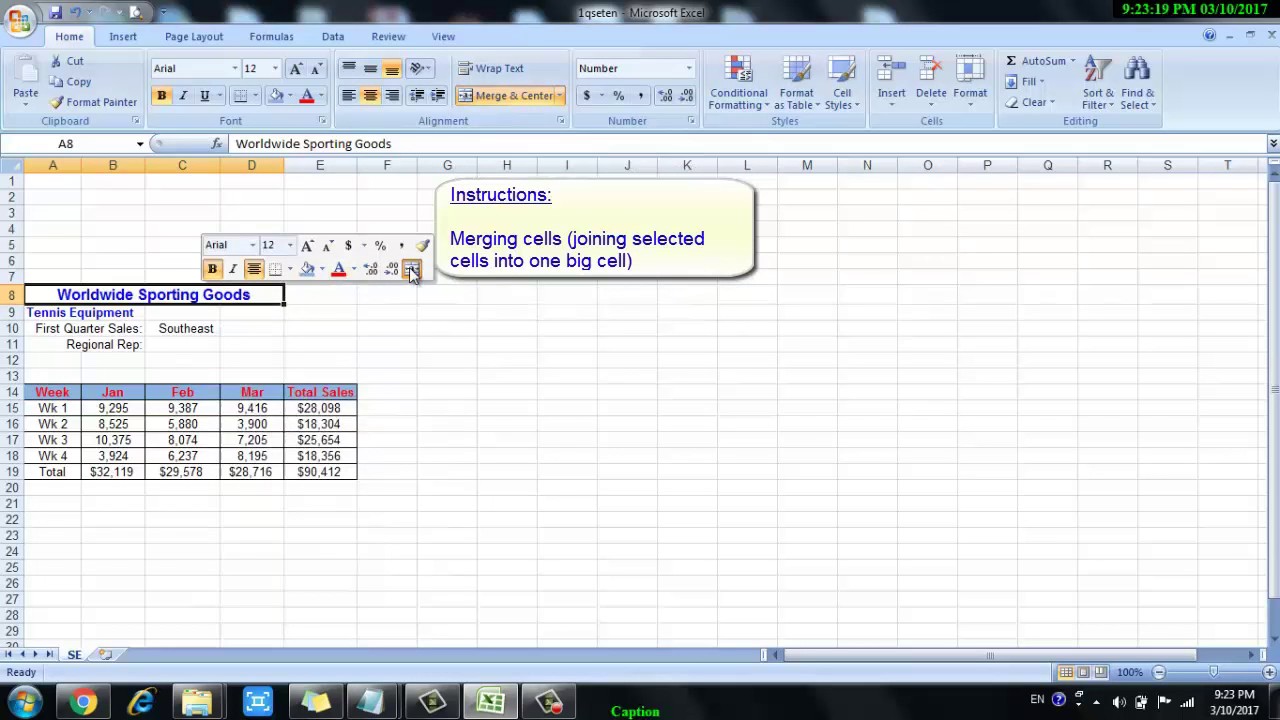
Task: Open the Sort & Filter menu
Action: click(x=1098, y=83)
